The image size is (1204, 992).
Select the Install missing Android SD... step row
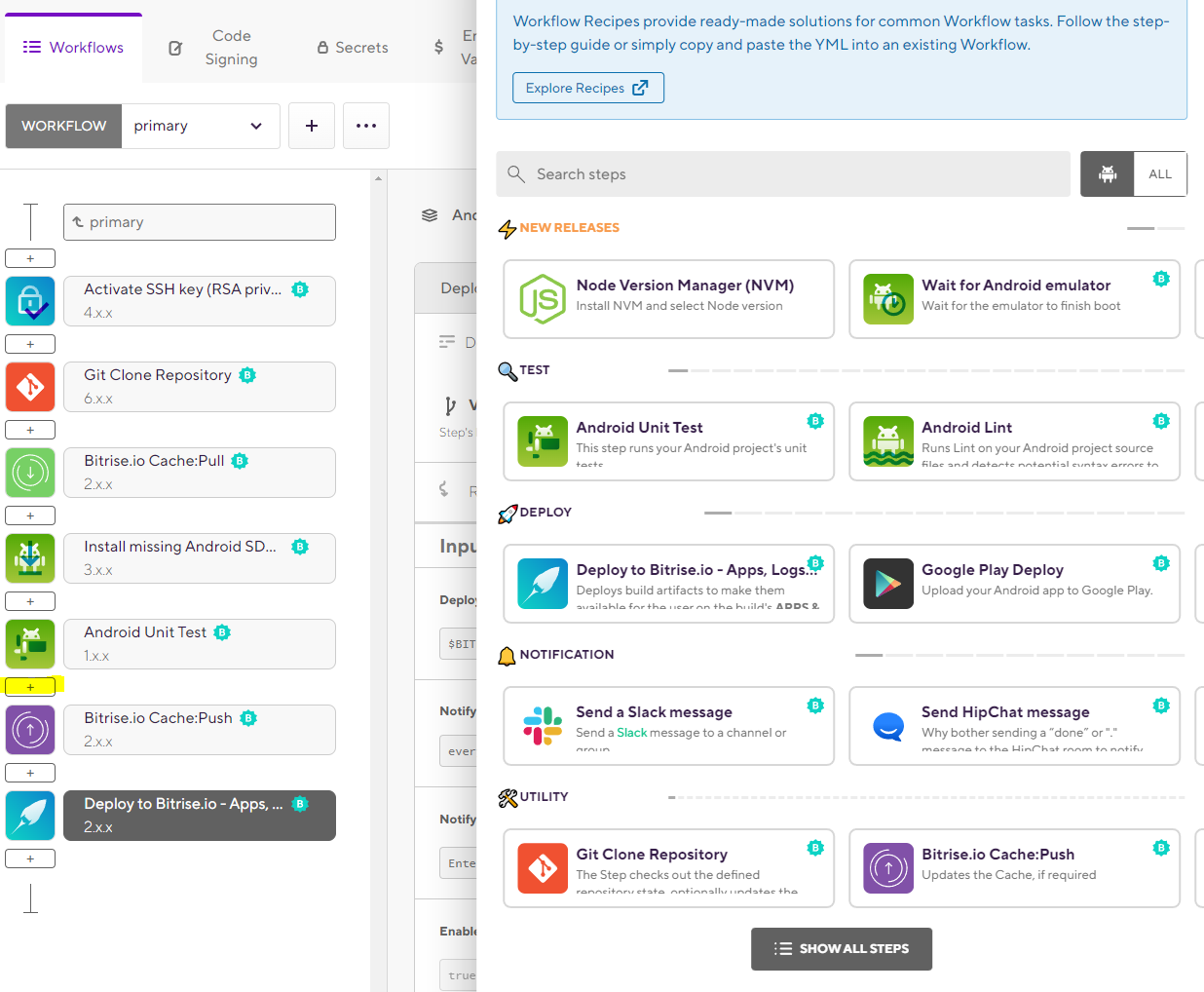pyautogui.click(x=200, y=558)
